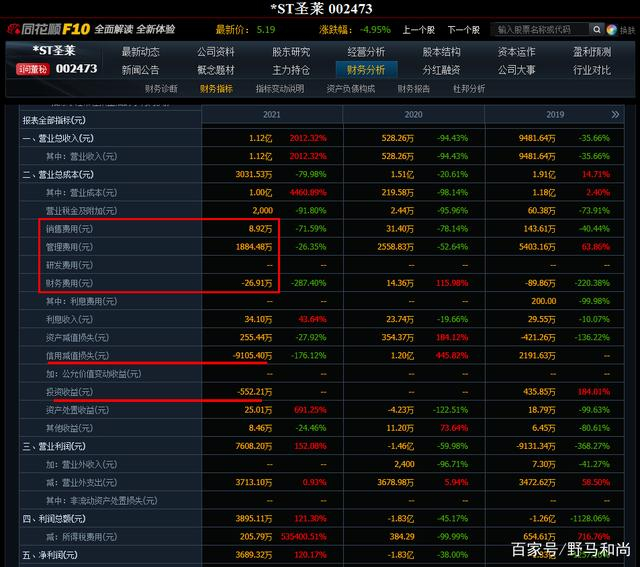This screenshot has height=567, width=640.
Task: Click 2021 operating profit 7608.20万
Action: pyautogui.click(x=253, y=447)
